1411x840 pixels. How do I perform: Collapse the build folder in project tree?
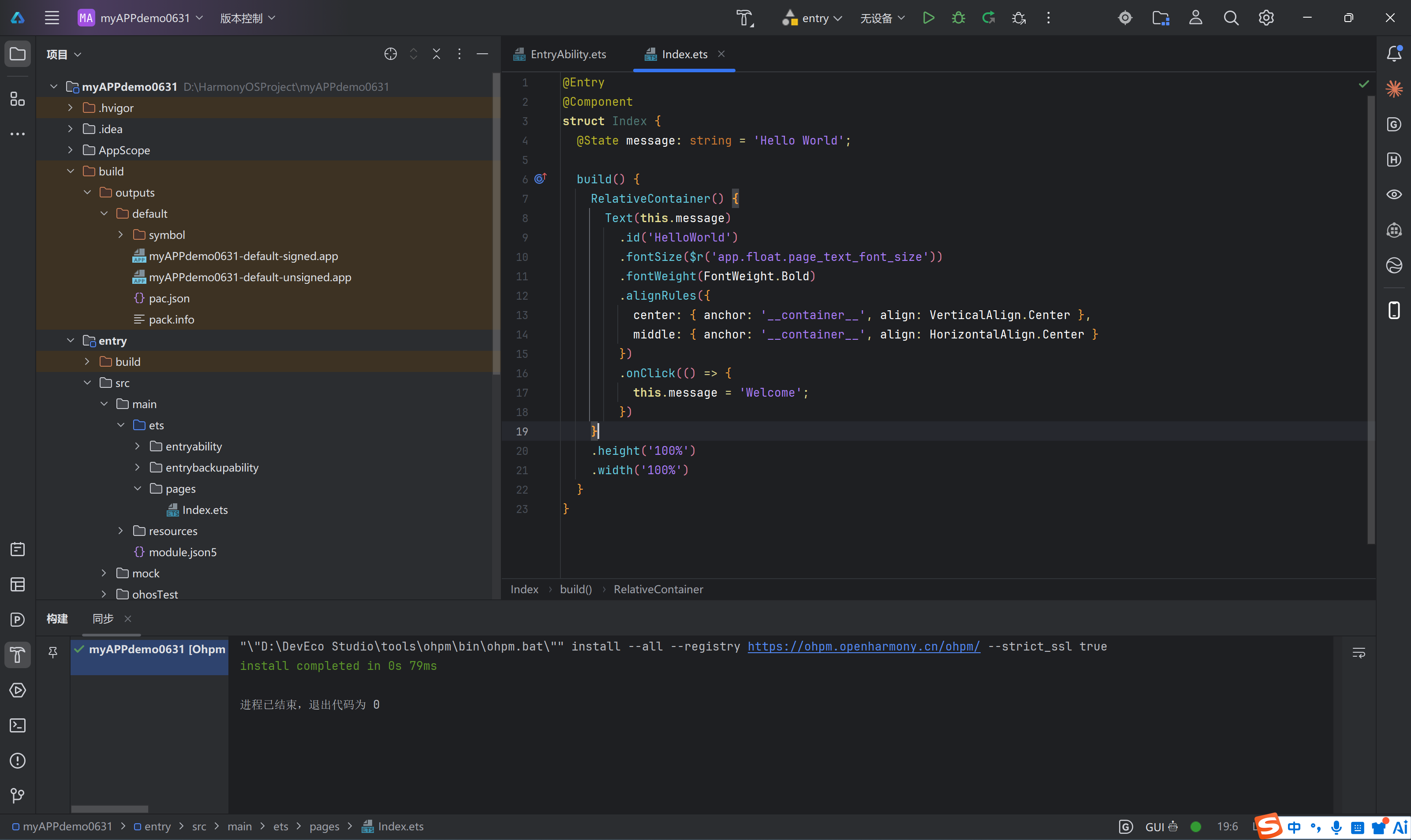pos(71,171)
